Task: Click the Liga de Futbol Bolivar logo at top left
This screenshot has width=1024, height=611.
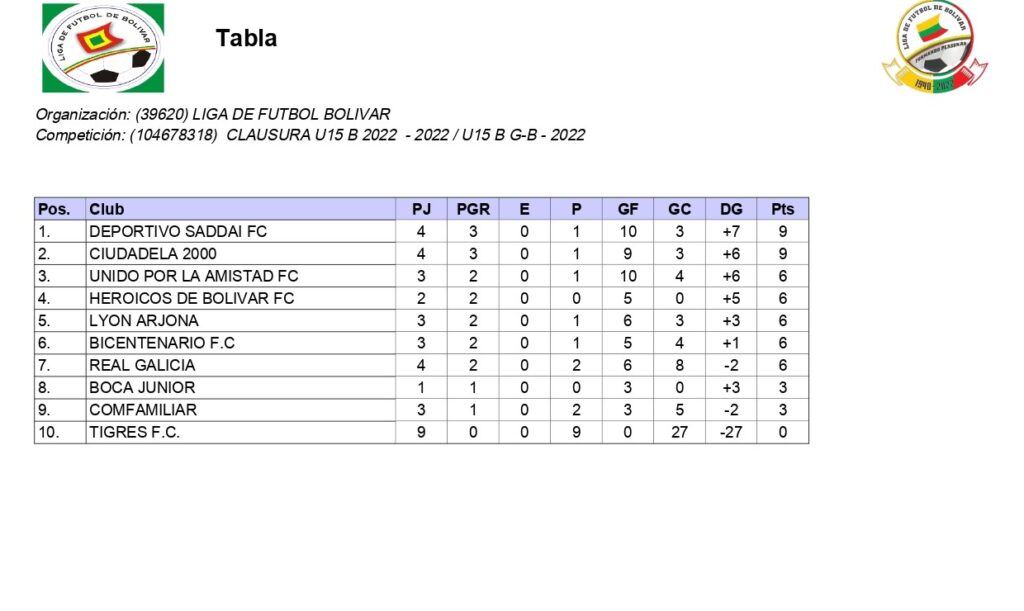Action: click(x=102, y=48)
